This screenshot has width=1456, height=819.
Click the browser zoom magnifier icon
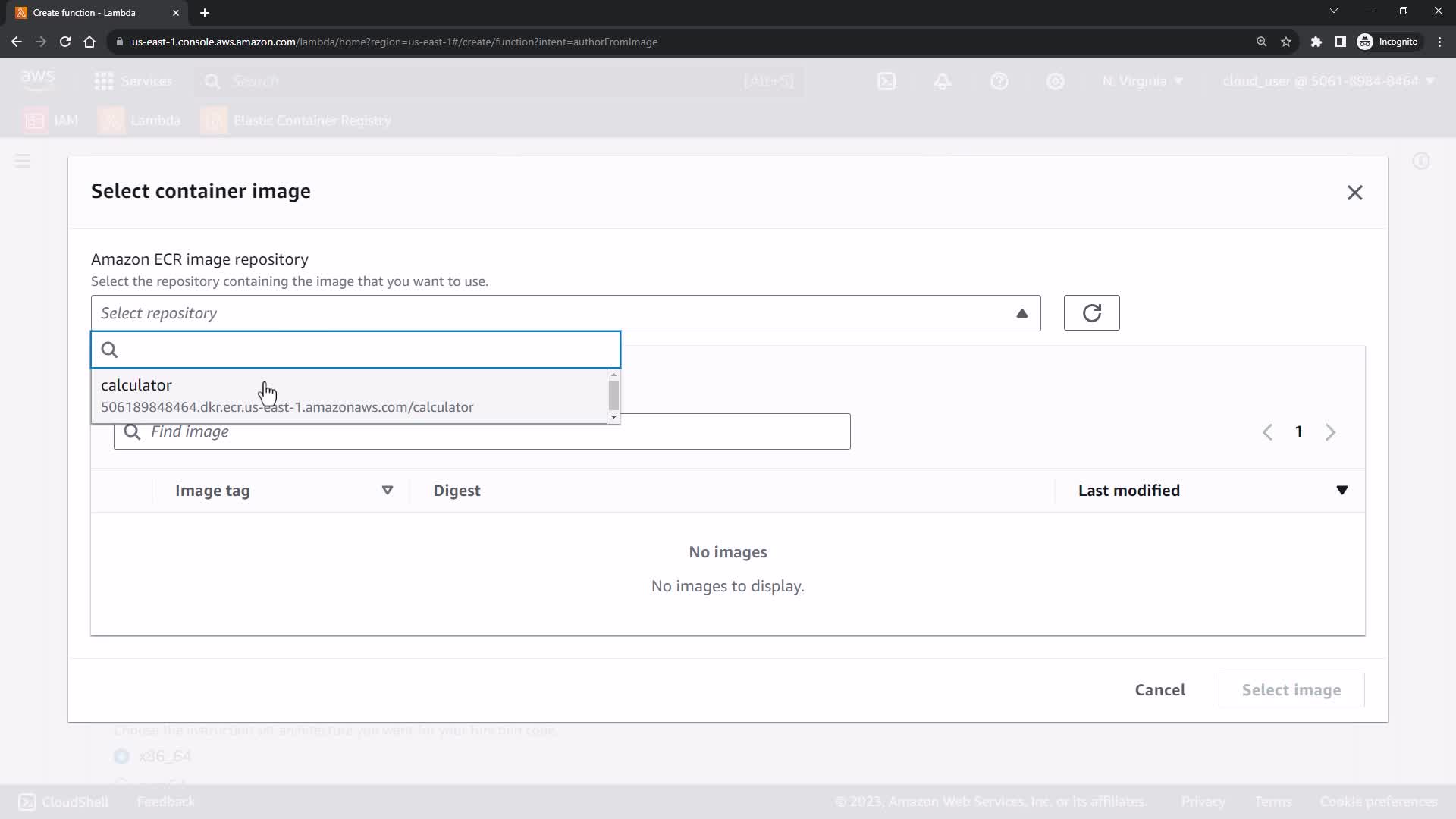click(x=1261, y=42)
